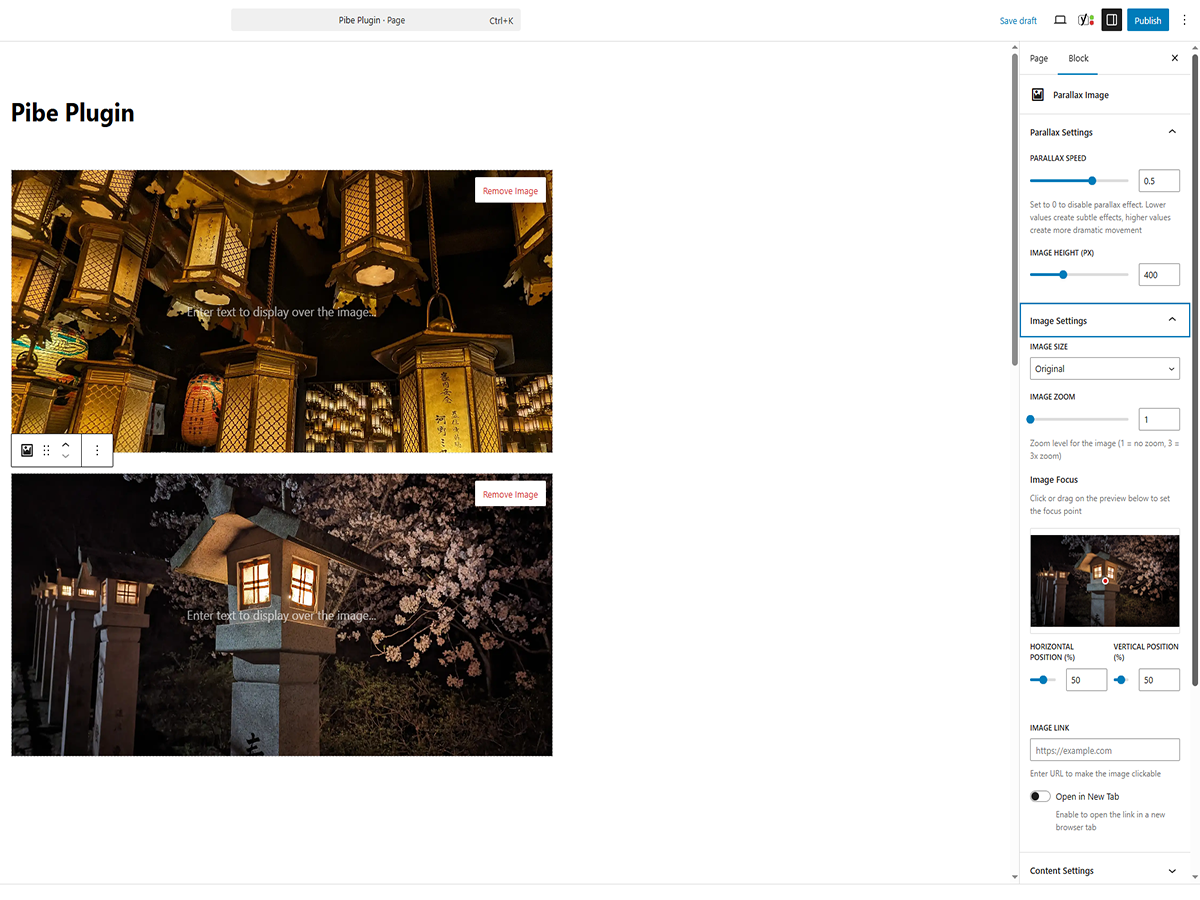The image size is (1200, 900).
Task: Toggle Open in New Tab switch
Action: coord(1040,797)
